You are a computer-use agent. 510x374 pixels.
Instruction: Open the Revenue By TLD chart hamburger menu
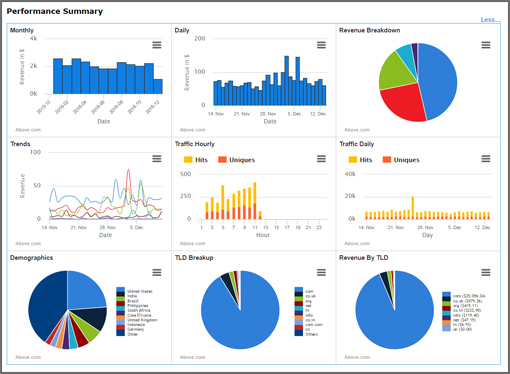486,273
